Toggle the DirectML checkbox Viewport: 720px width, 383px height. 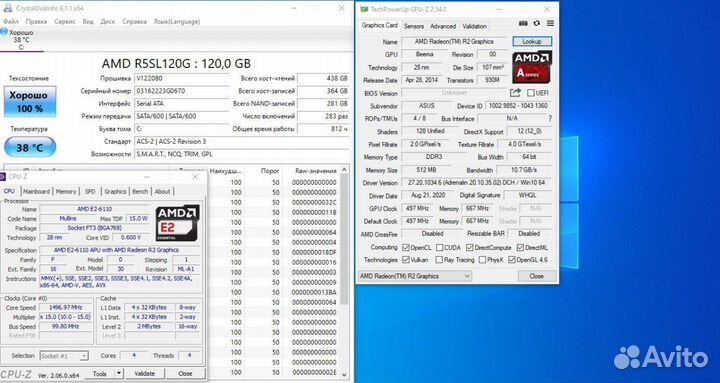tap(520, 248)
